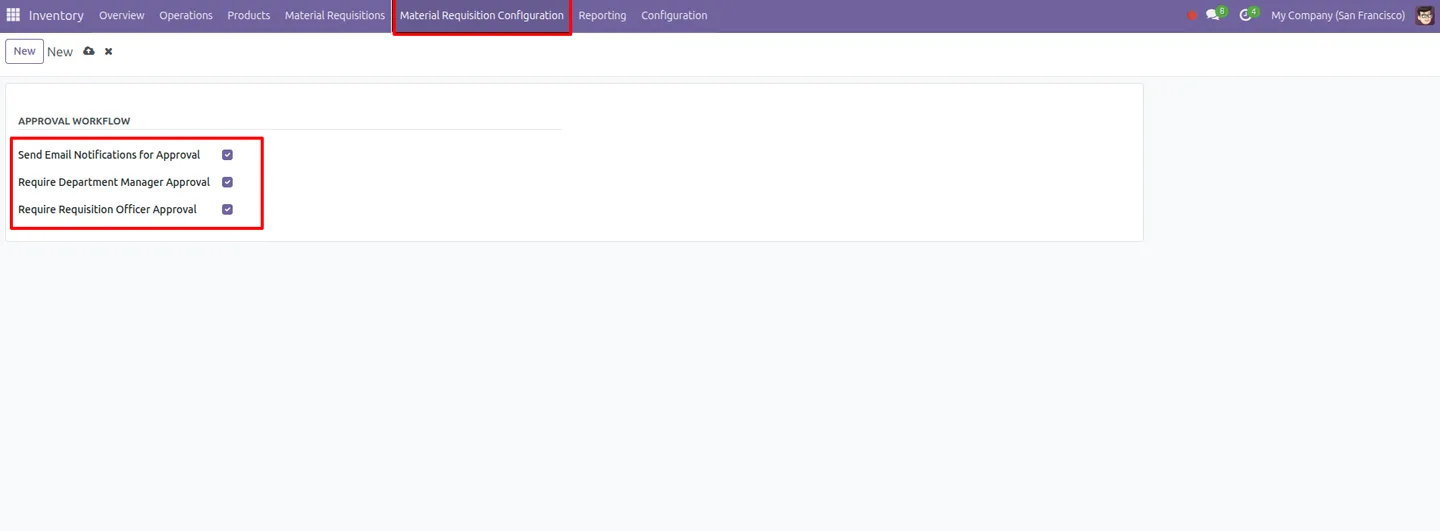
Task: Click the red recording status dot
Action: pos(1192,16)
